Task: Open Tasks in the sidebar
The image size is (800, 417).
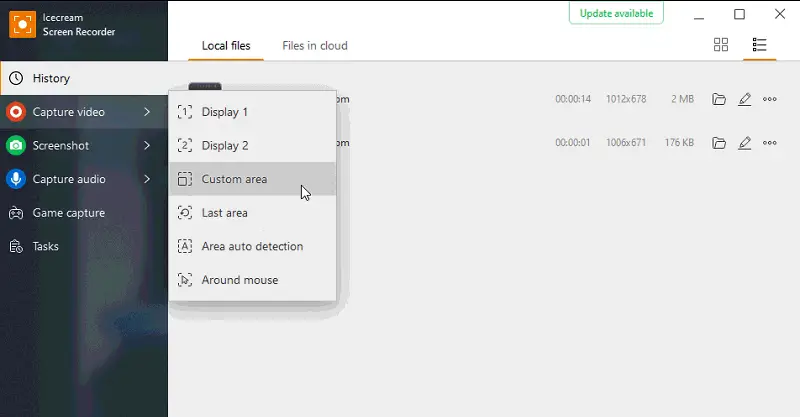Action: click(x=84, y=247)
